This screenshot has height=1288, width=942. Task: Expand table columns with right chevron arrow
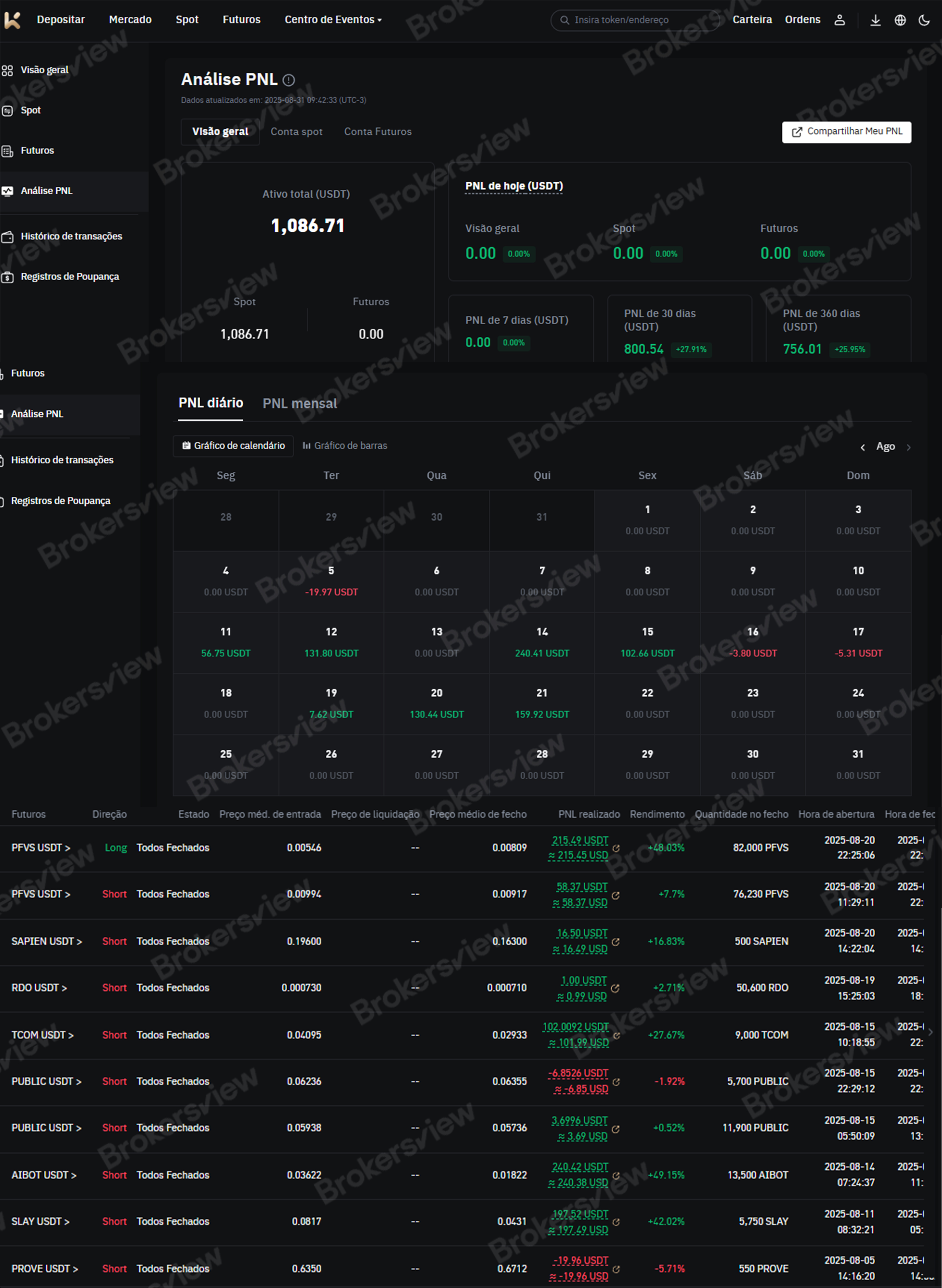931,1031
